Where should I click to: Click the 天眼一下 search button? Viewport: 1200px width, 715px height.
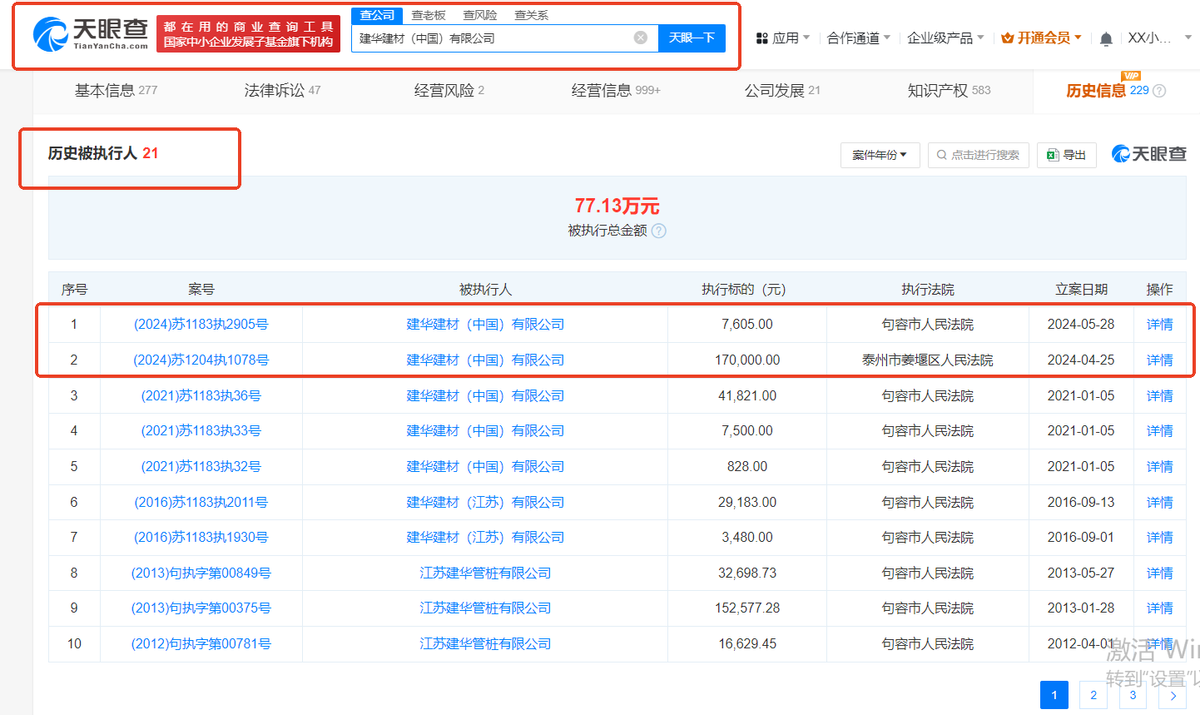point(692,37)
